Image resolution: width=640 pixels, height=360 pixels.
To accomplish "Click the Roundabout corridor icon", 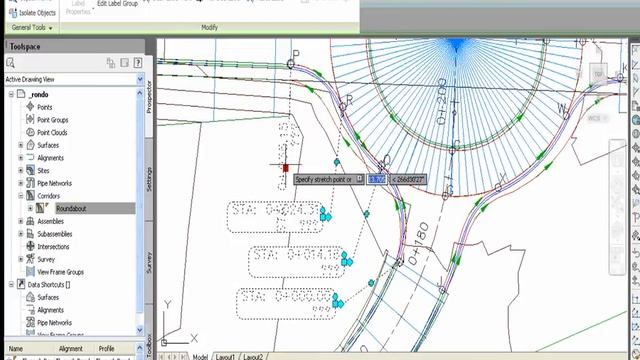I will tap(41, 208).
